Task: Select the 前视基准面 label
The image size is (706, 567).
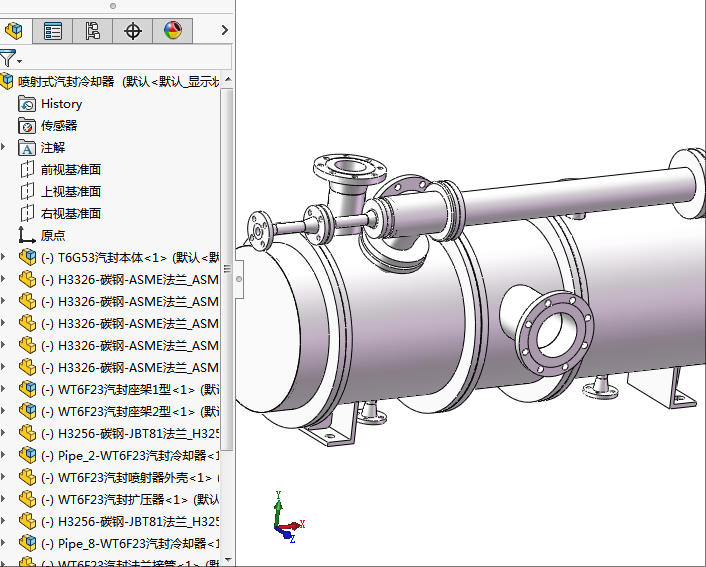Action: coord(71,169)
